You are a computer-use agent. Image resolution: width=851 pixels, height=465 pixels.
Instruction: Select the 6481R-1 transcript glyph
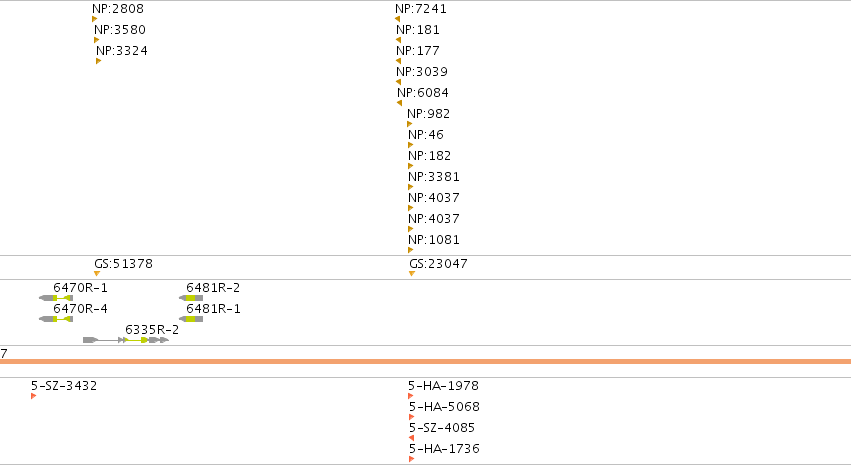coord(191,319)
